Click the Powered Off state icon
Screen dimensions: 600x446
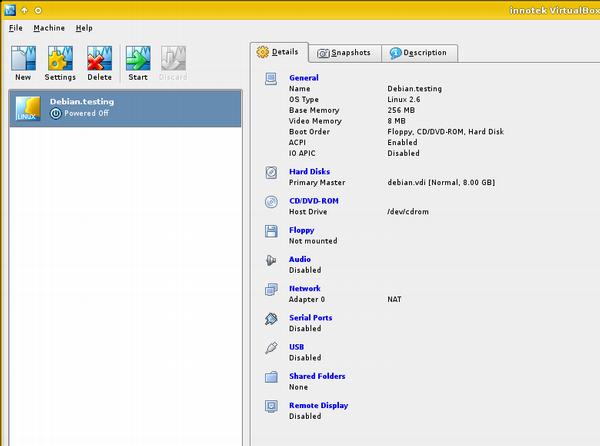[55, 114]
